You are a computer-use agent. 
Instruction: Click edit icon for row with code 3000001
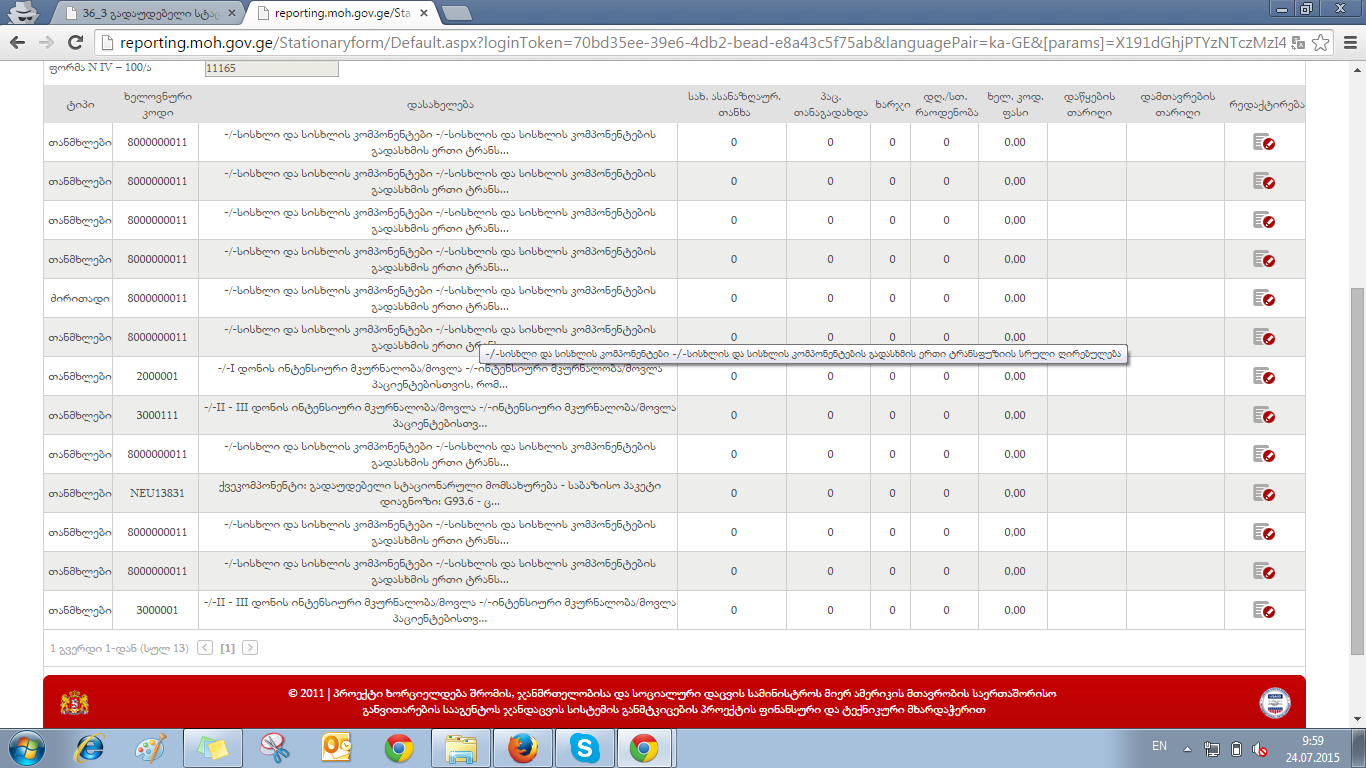1264,611
